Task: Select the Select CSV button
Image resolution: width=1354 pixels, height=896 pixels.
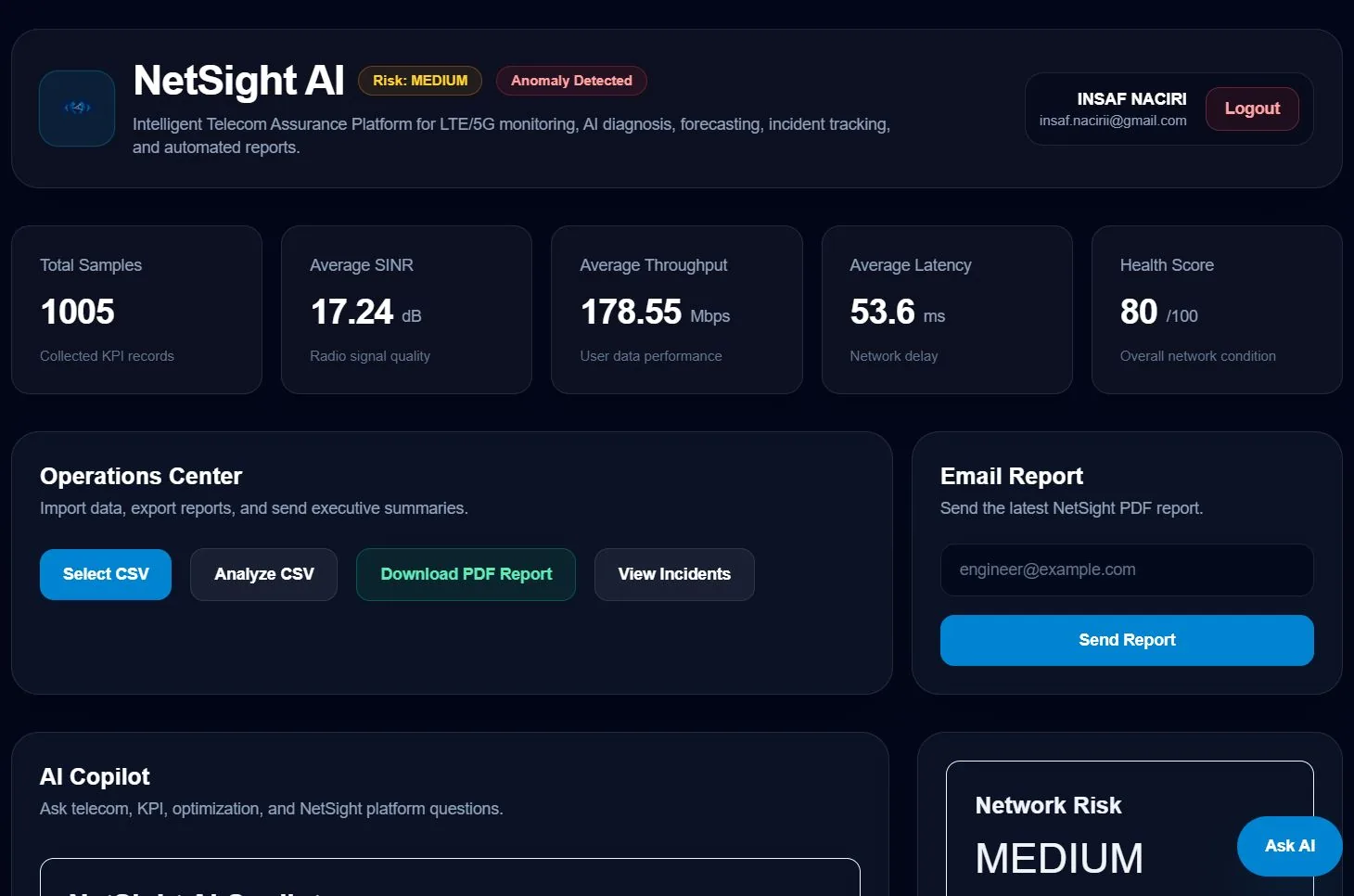Action: [106, 574]
